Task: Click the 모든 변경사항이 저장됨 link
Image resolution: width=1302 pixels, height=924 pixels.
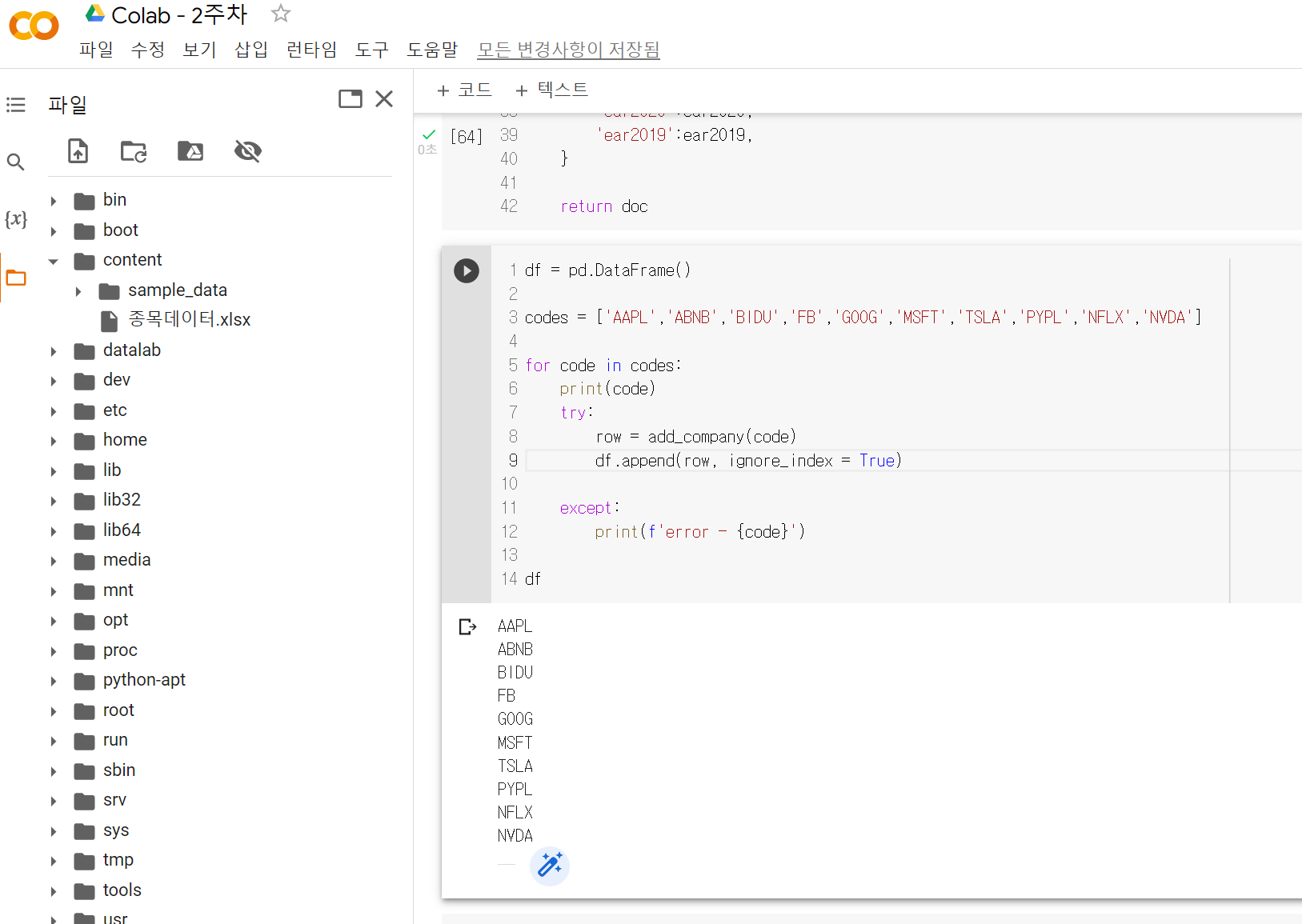Action: click(x=568, y=50)
